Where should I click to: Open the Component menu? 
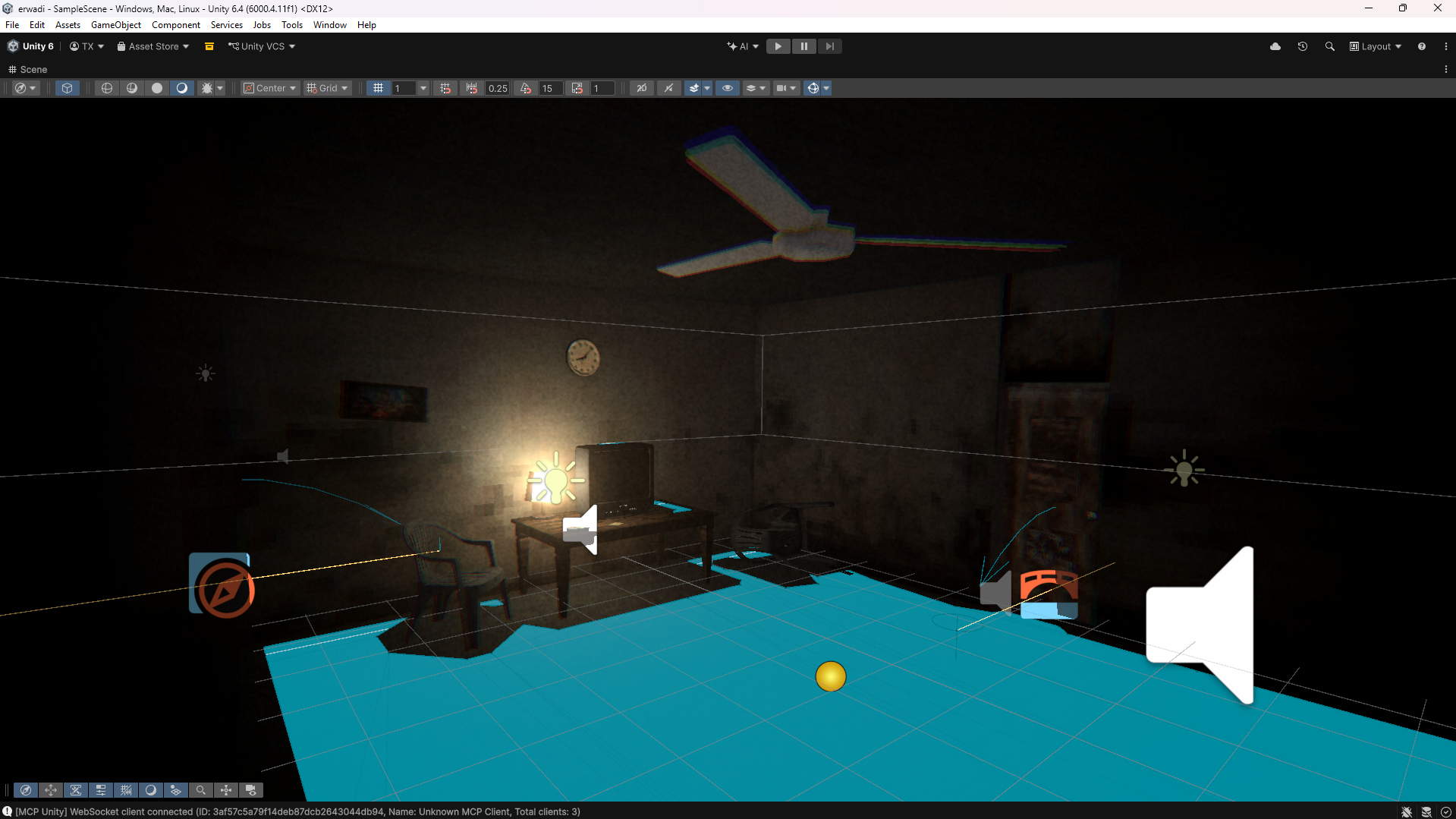176,25
